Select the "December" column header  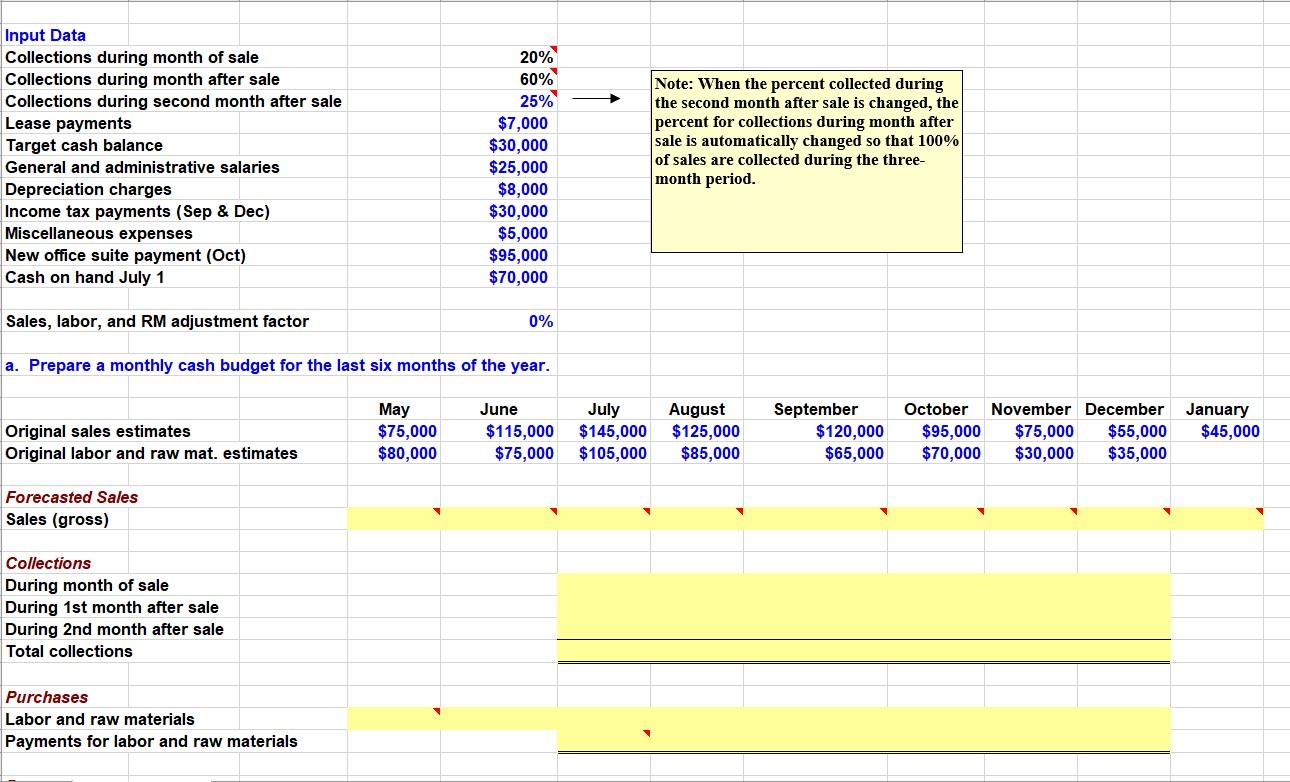click(1125, 409)
